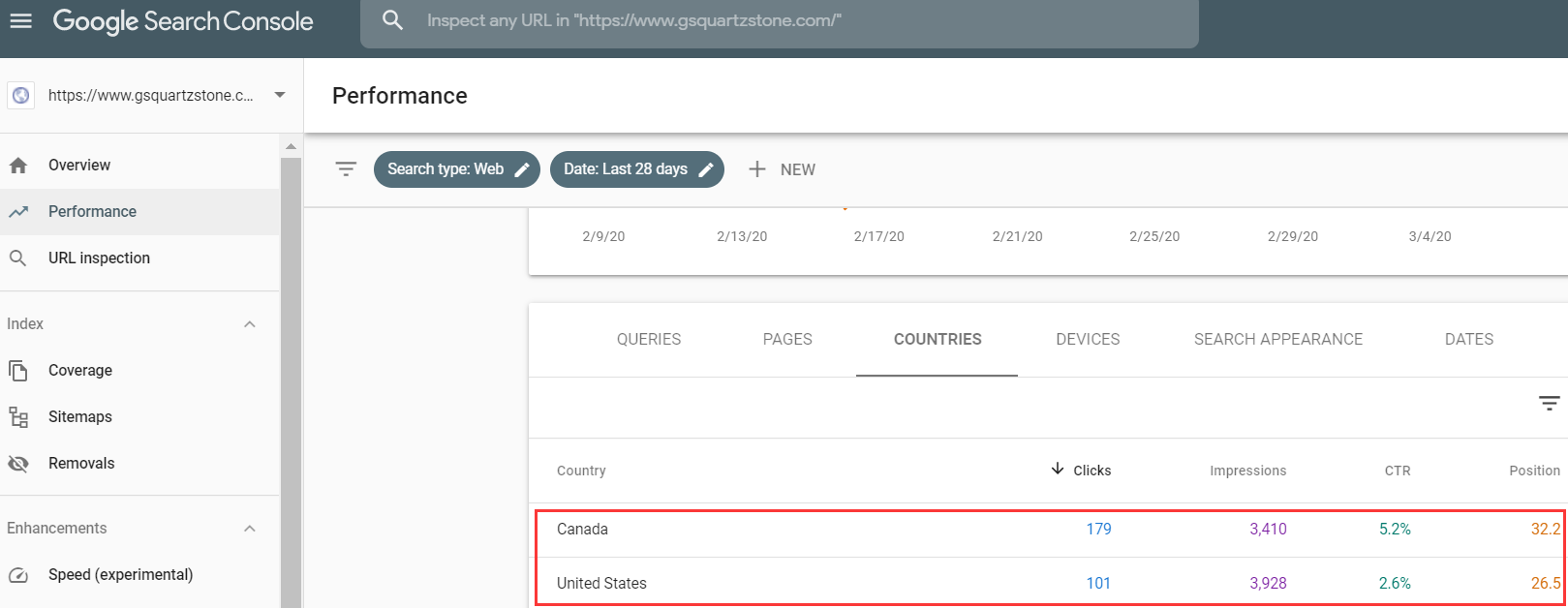Click the sidebar scrollbar up arrow
The height and width of the screenshot is (608, 1568).
coord(291,146)
